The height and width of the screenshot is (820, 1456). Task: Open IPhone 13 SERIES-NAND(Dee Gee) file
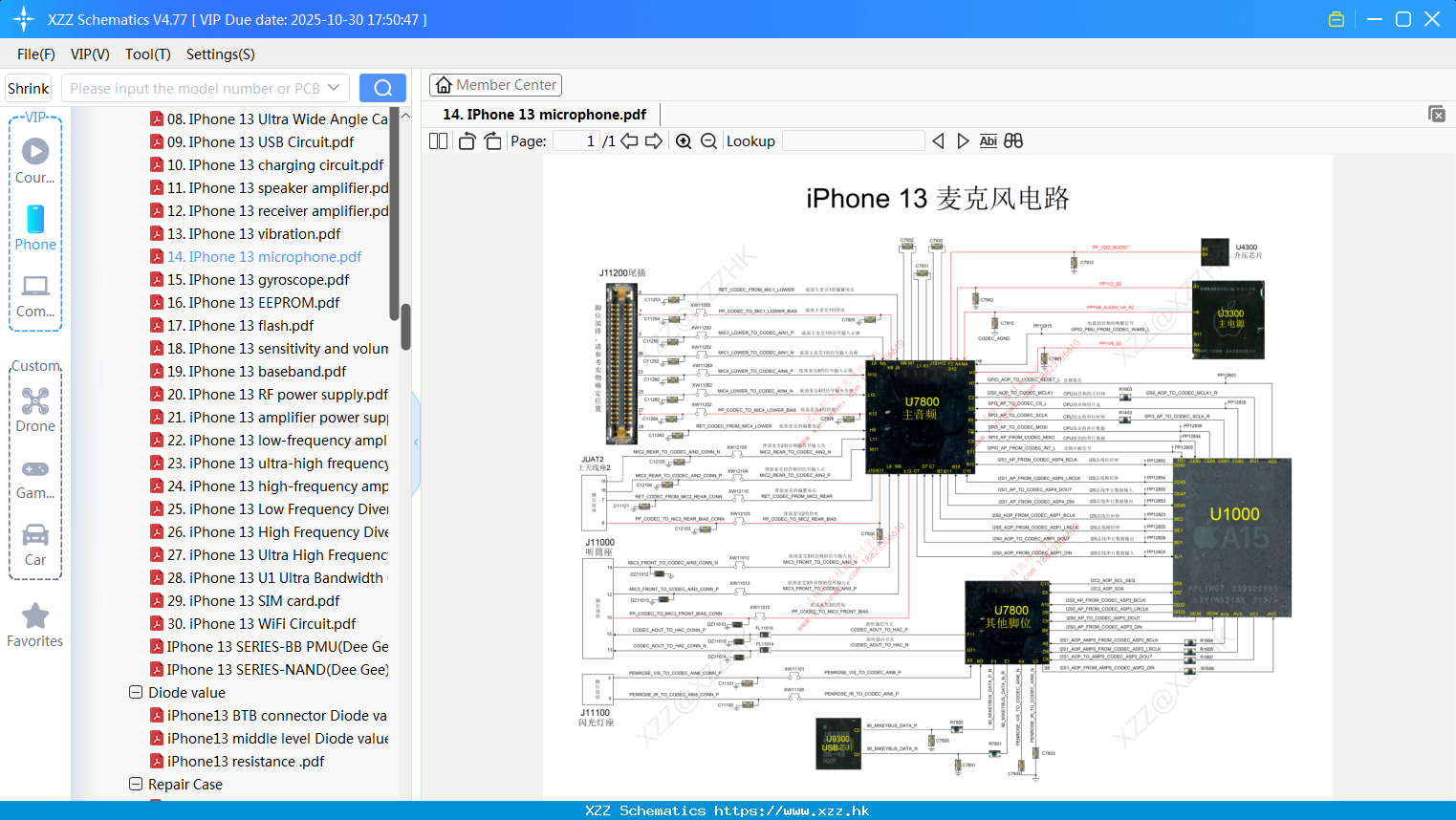[x=278, y=670]
